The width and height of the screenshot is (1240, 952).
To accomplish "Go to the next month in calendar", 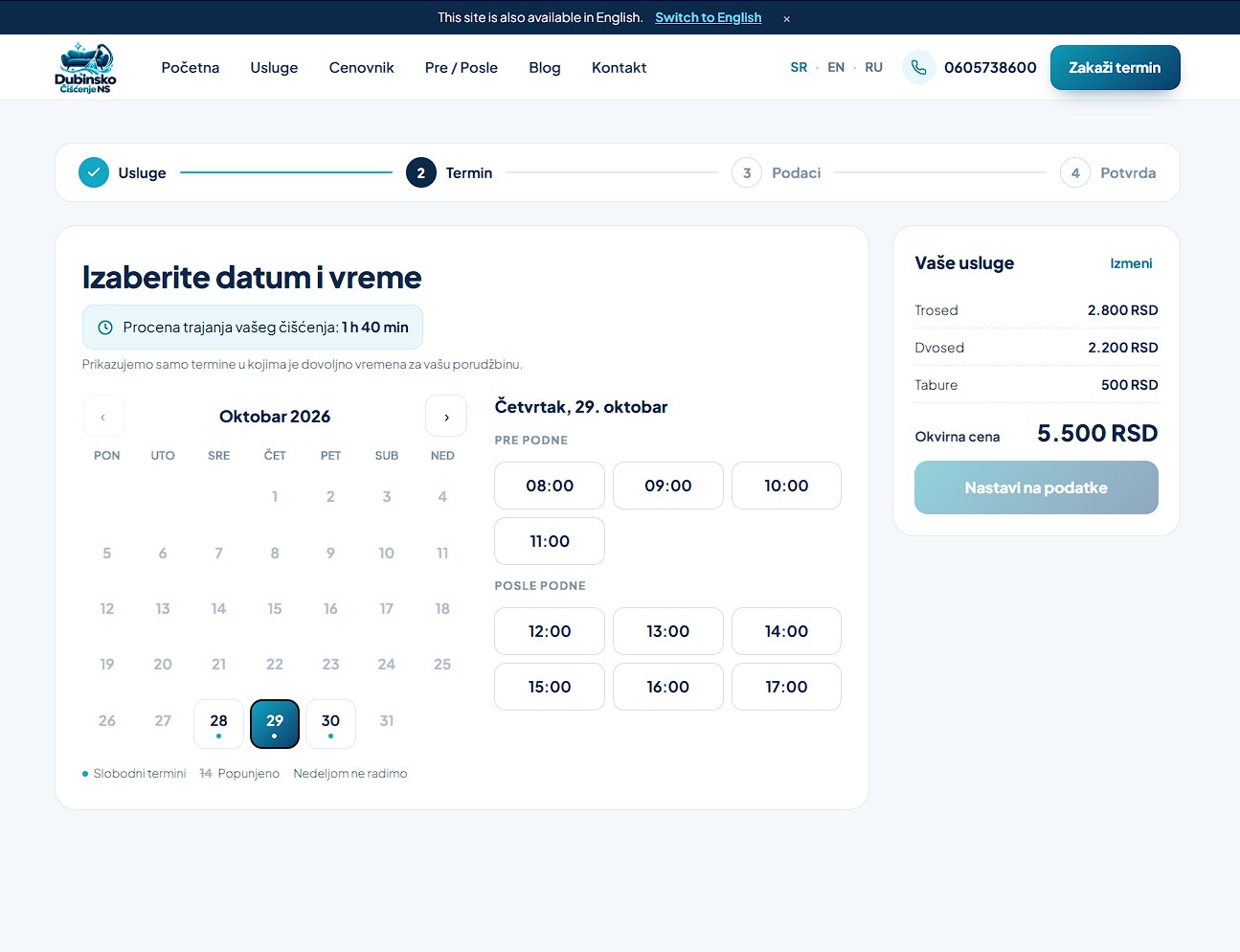I will click(446, 417).
